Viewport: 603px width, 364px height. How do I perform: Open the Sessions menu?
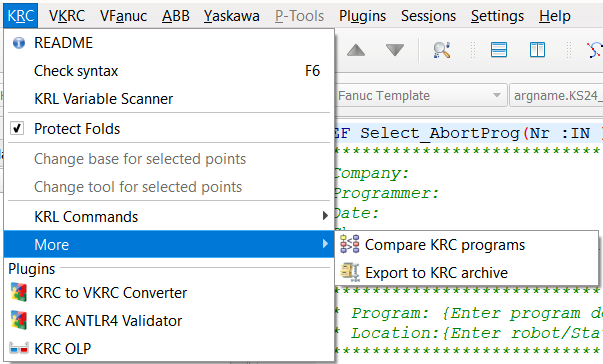click(428, 16)
